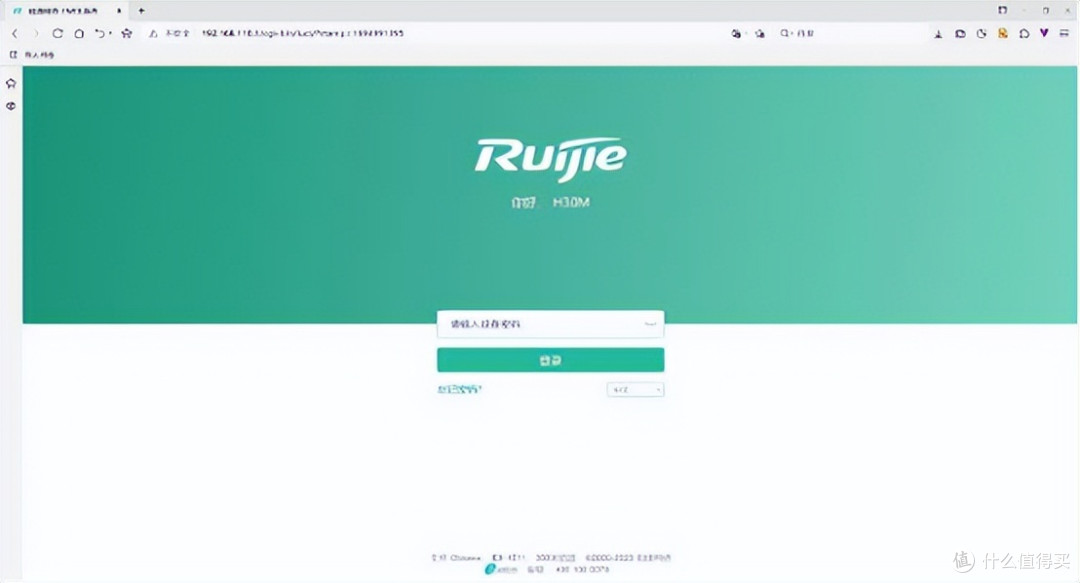This screenshot has height=583, width=1080.
Task: Click the address bar URL starting 192.168
Action: pyautogui.click(x=303, y=33)
